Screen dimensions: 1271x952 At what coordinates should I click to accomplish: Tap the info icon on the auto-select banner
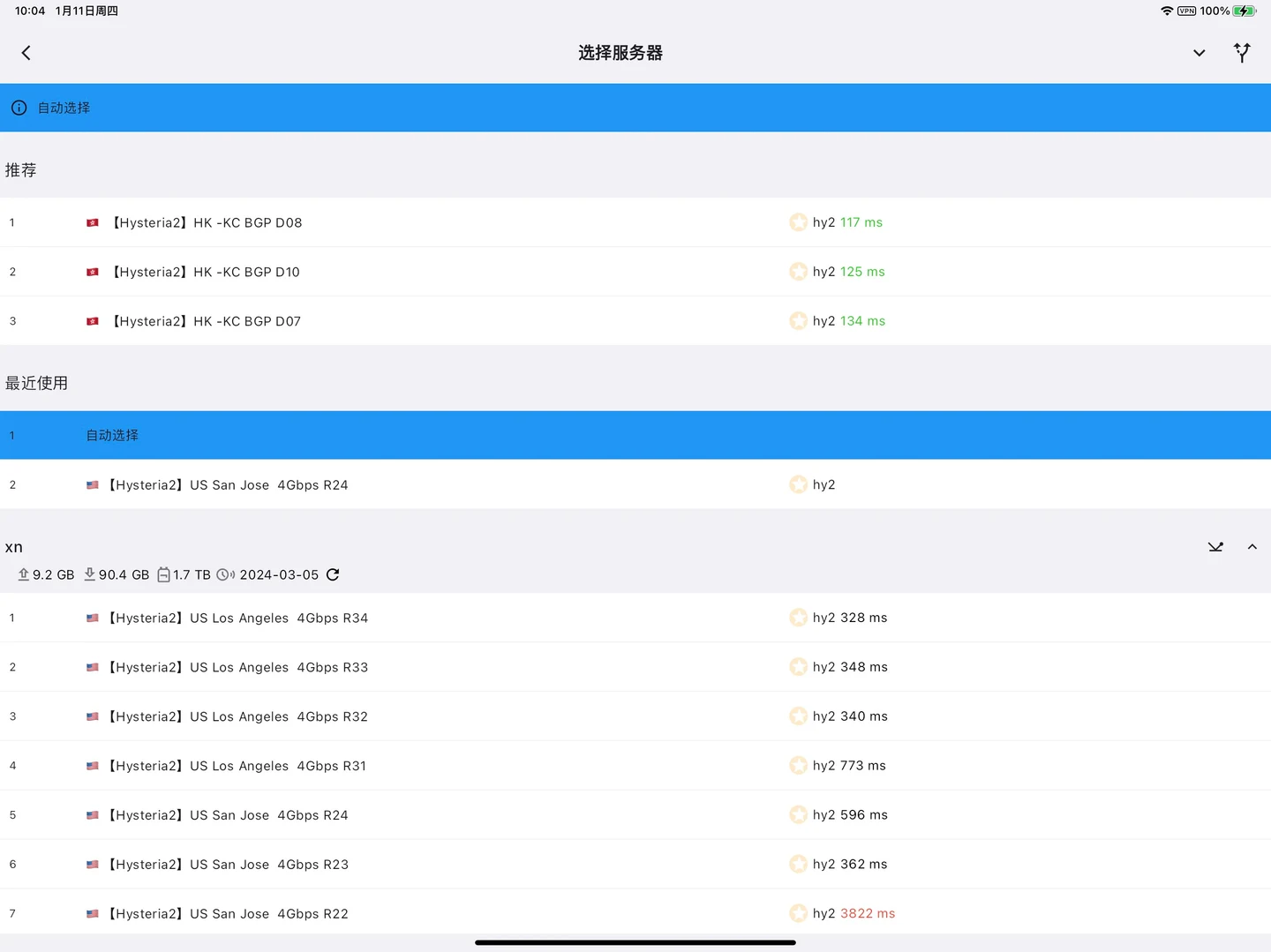pyautogui.click(x=19, y=108)
